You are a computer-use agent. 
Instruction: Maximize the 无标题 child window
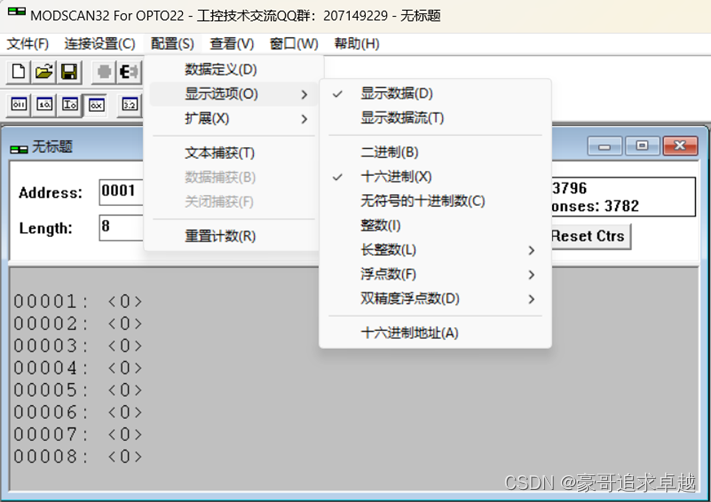point(642,146)
